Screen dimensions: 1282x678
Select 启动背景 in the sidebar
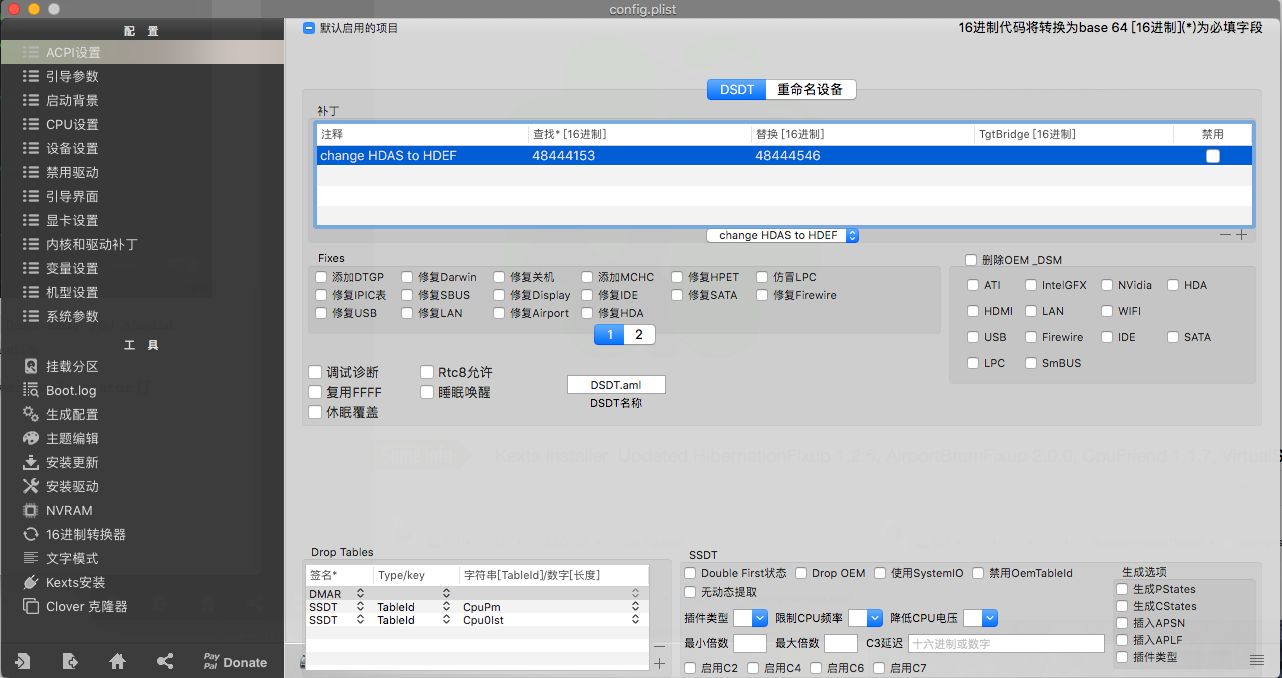click(72, 100)
